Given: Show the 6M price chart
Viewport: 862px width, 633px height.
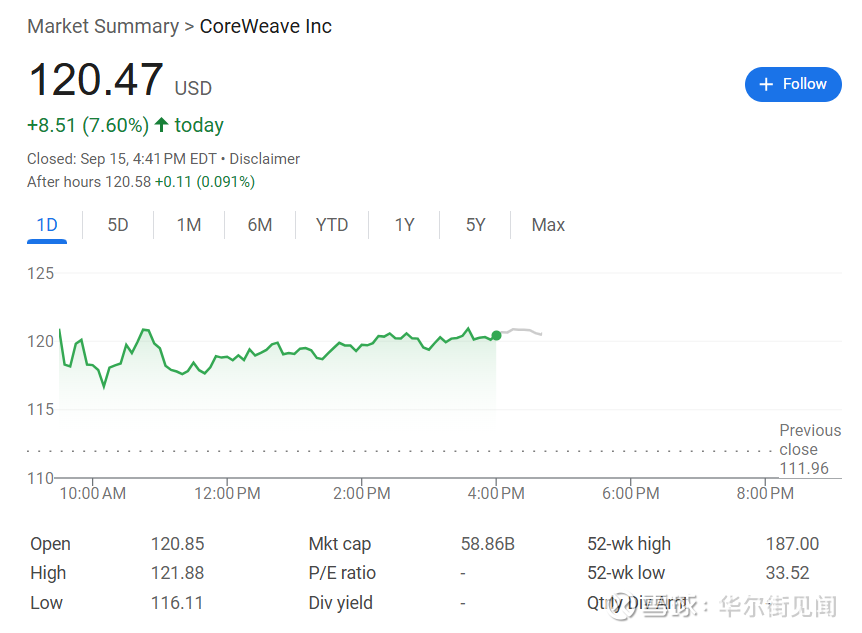Looking at the screenshot, I should click(x=260, y=225).
